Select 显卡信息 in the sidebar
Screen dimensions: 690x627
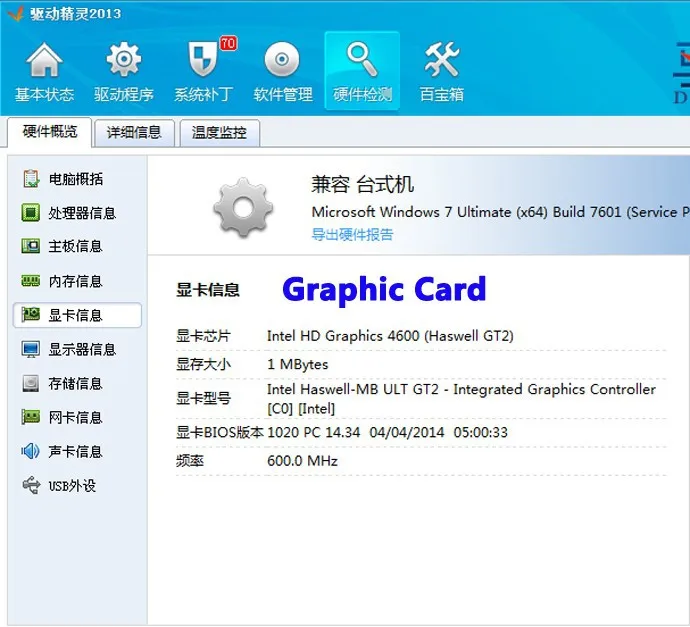(x=77, y=315)
